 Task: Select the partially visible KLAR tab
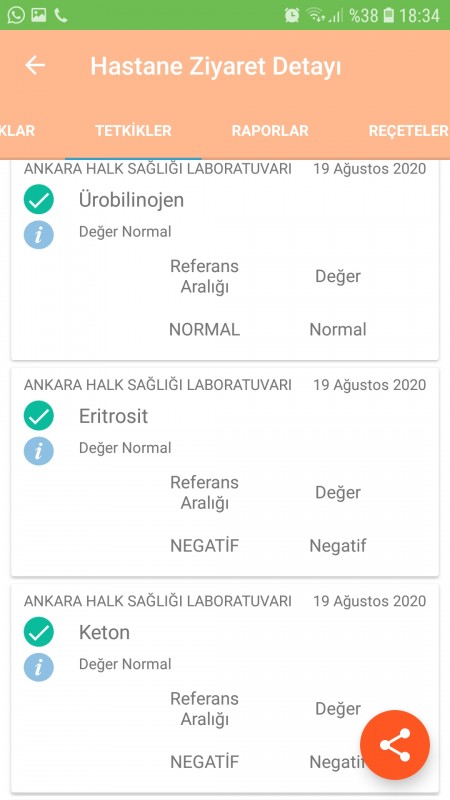tap(17, 131)
